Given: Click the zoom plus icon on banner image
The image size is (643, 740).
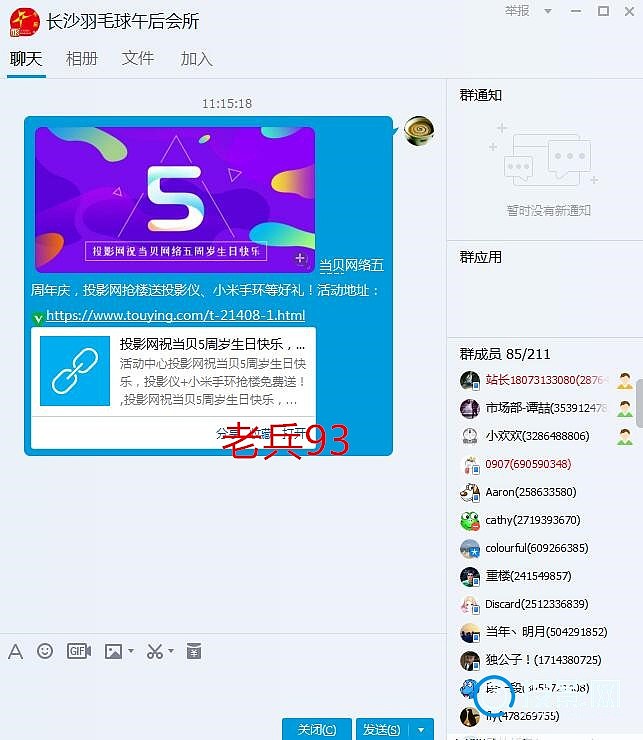Looking at the screenshot, I should (300, 258).
